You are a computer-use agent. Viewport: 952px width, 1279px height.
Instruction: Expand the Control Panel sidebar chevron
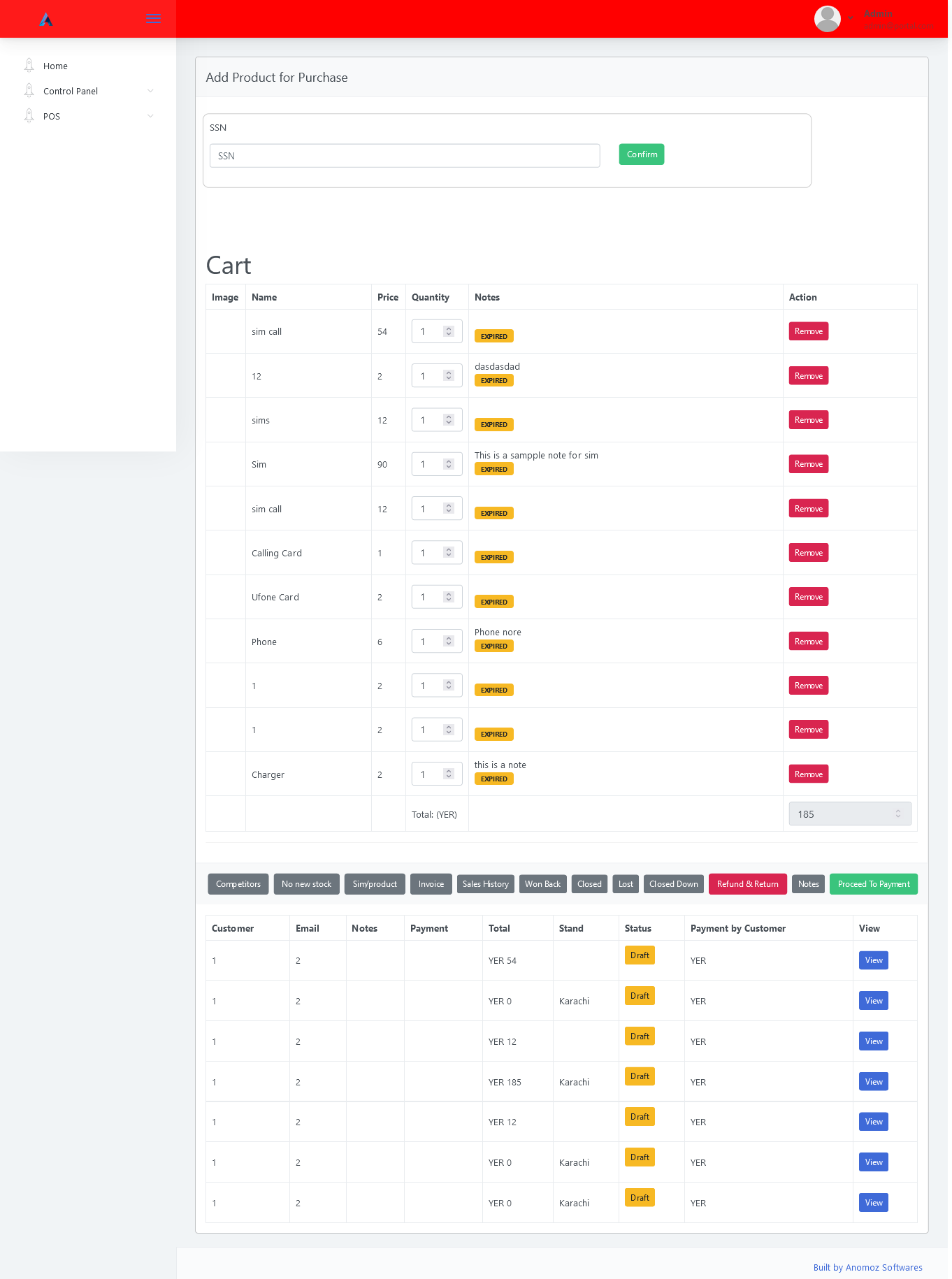150,91
